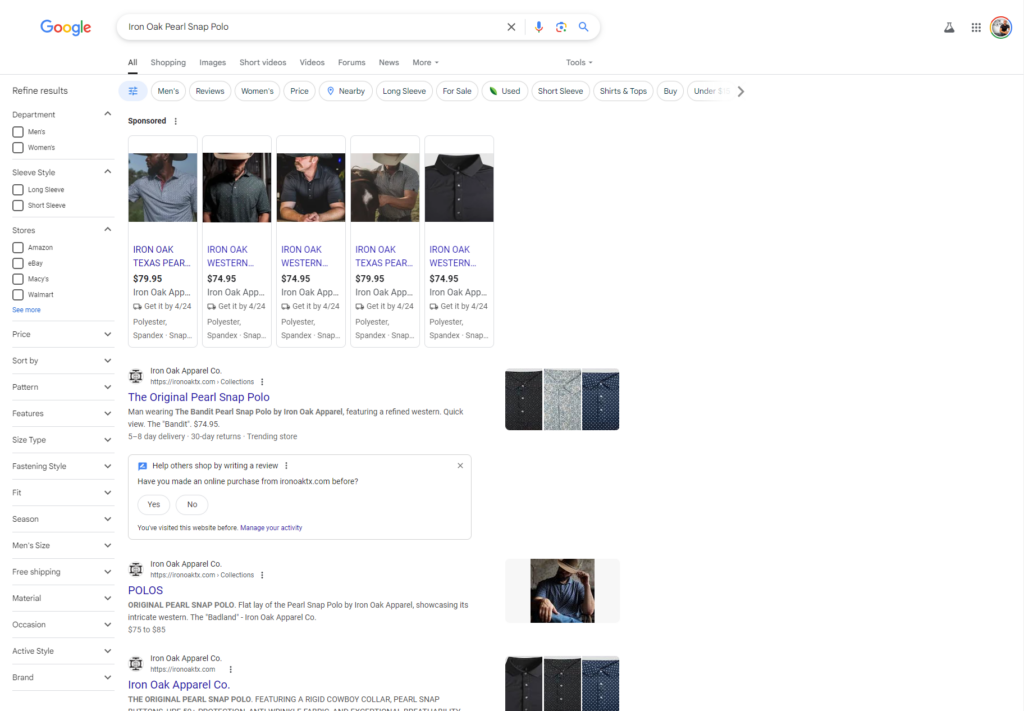1024x711 pixels.
Task: Open three-dot menu beside POLOS result
Action: point(263,575)
